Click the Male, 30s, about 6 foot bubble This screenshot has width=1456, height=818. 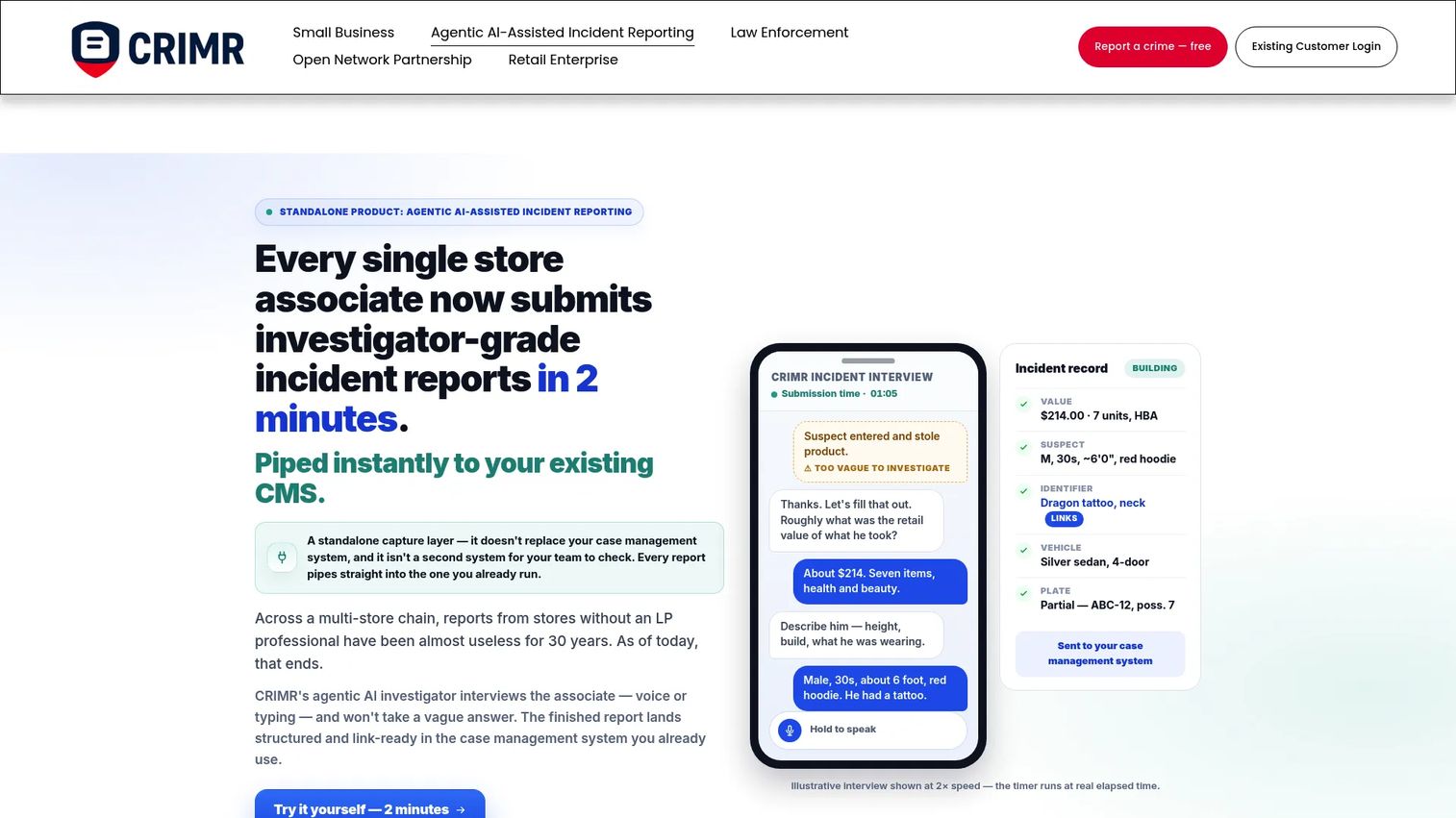(x=880, y=688)
